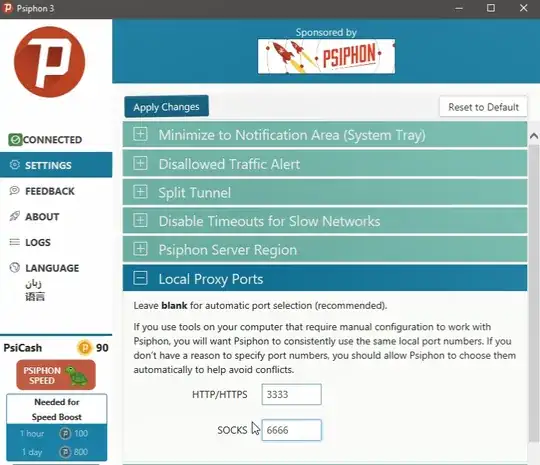Buy the 1 day speed boost
This screenshot has width=540, height=465.
click(x=56, y=452)
